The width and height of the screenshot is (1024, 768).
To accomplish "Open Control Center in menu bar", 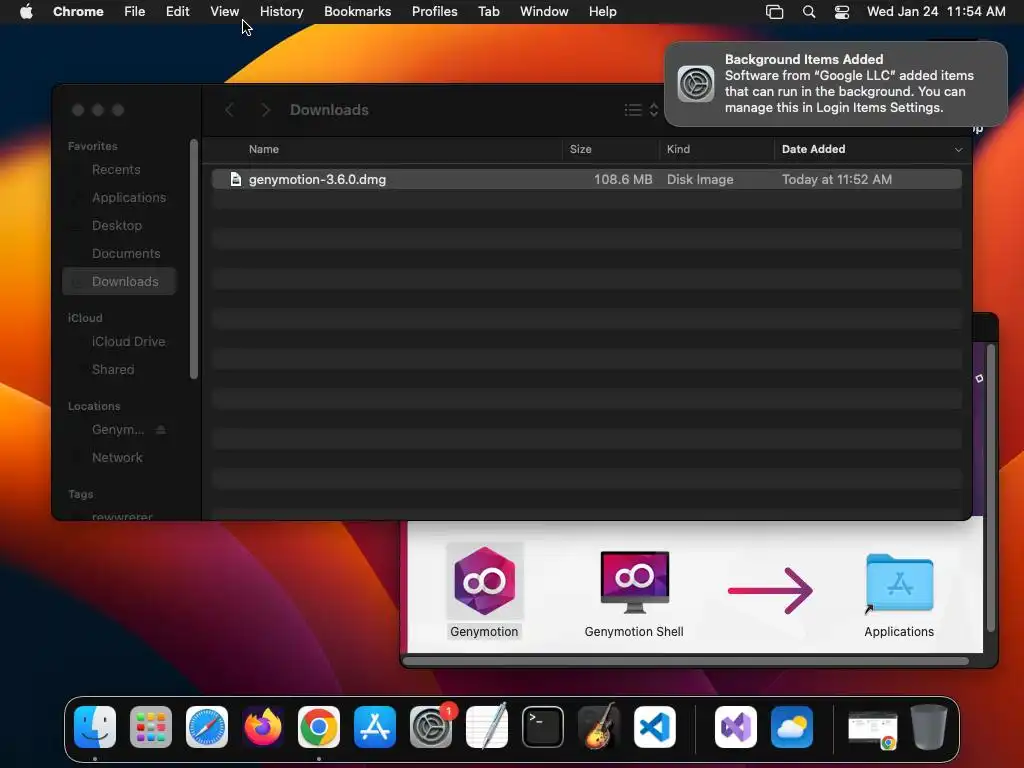I will click(842, 12).
